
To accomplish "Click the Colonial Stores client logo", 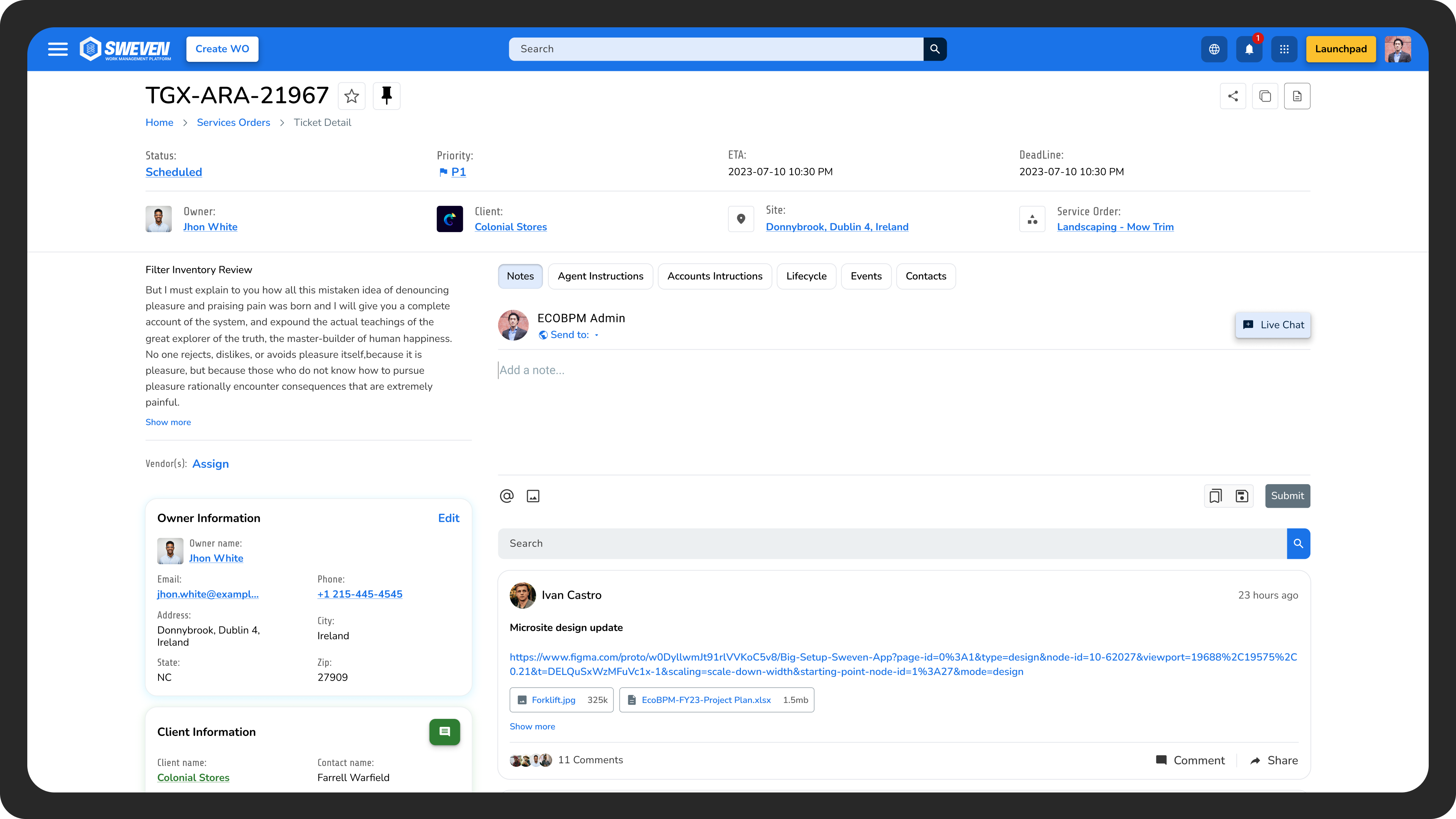I will click(450, 219).
